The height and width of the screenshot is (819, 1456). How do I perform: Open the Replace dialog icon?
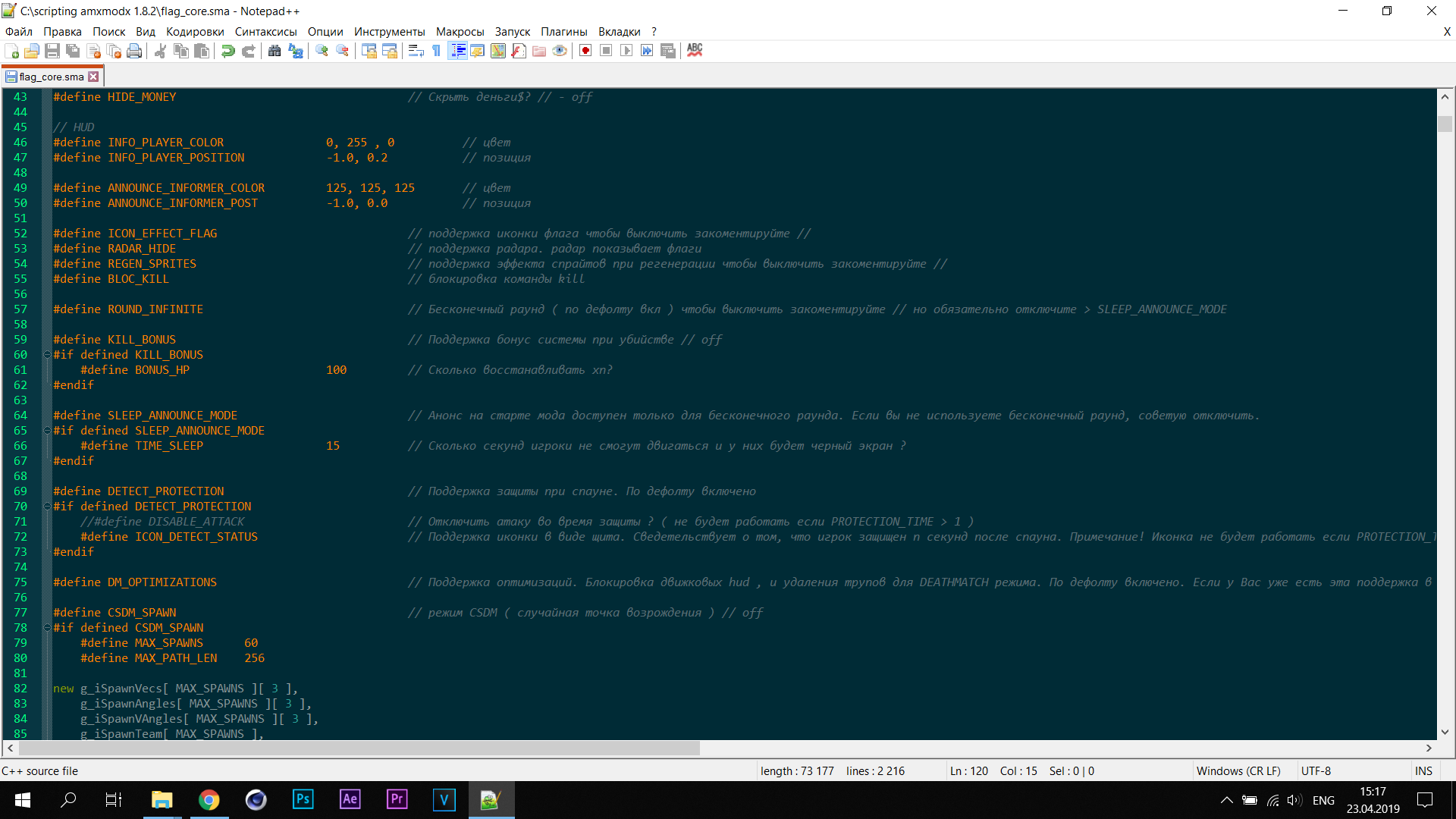pyautogui.click(x=296, y=51)
